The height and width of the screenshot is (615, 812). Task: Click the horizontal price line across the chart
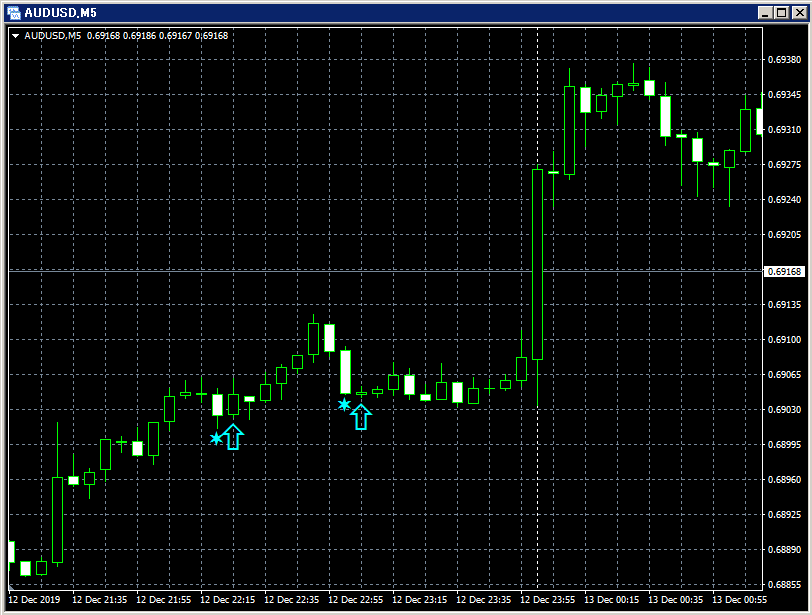click(400, 269)
